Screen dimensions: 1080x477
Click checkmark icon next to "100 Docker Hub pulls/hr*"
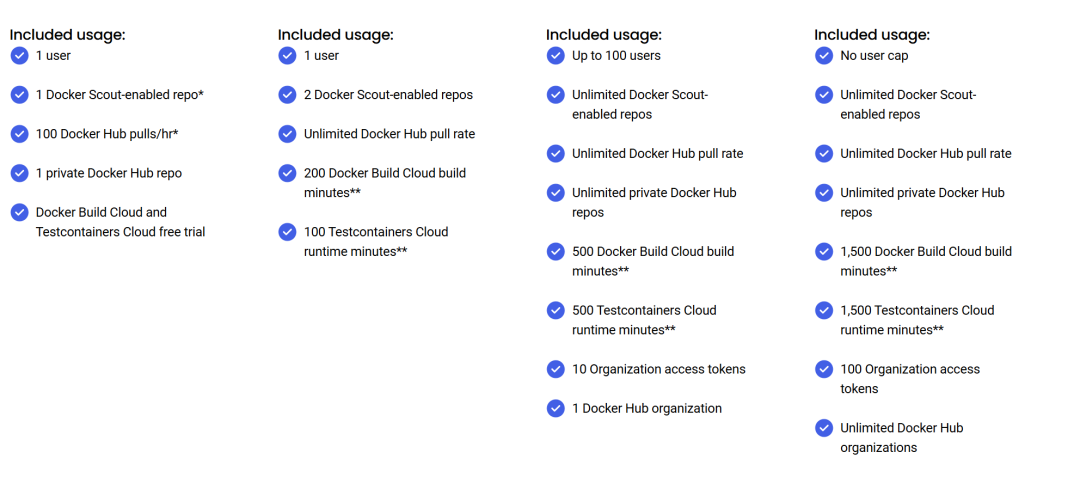coord(19,134)
